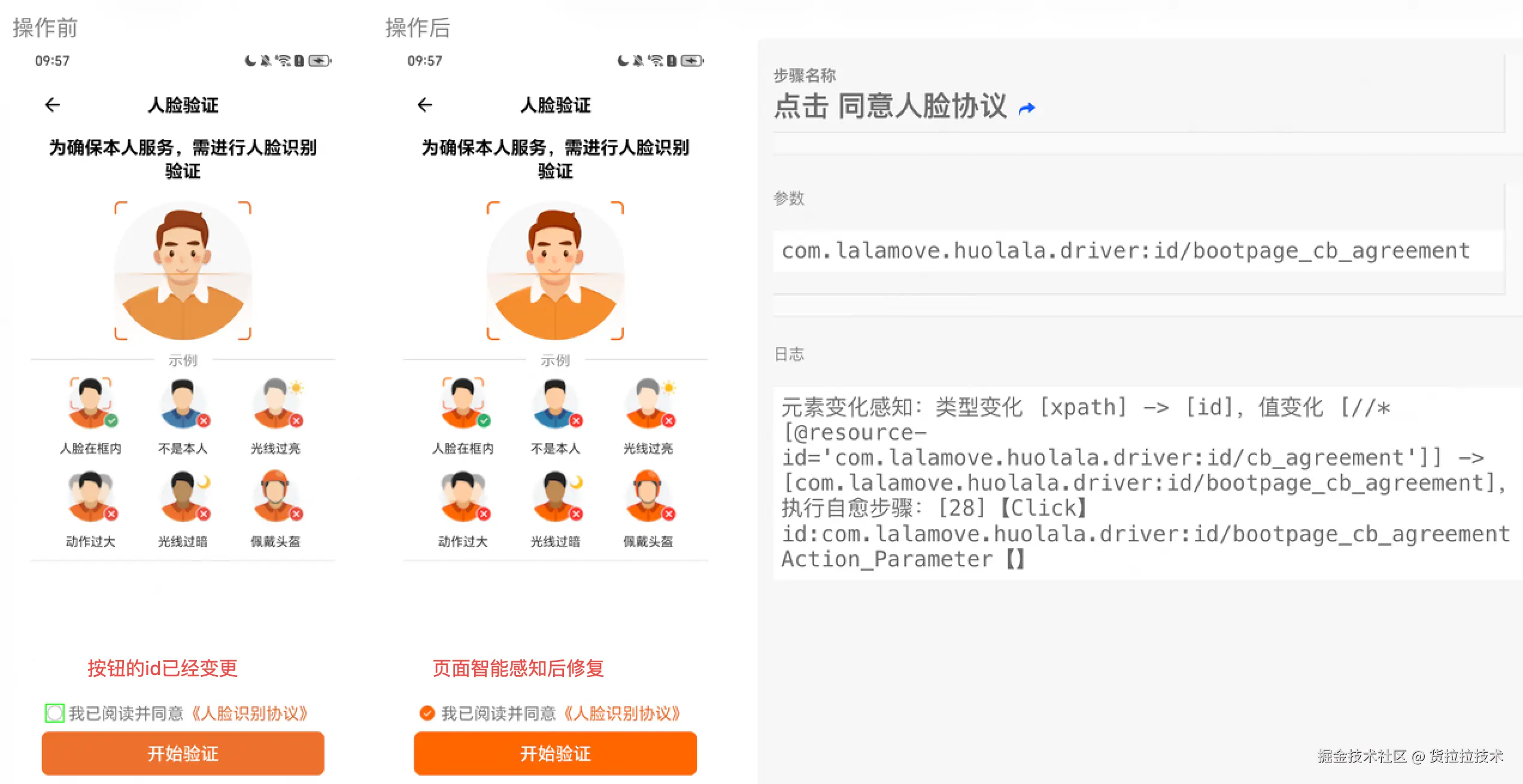The image size is (1523, 784).
Task: Tap 开始验证 button on right screen
Action: coord(555,753)
